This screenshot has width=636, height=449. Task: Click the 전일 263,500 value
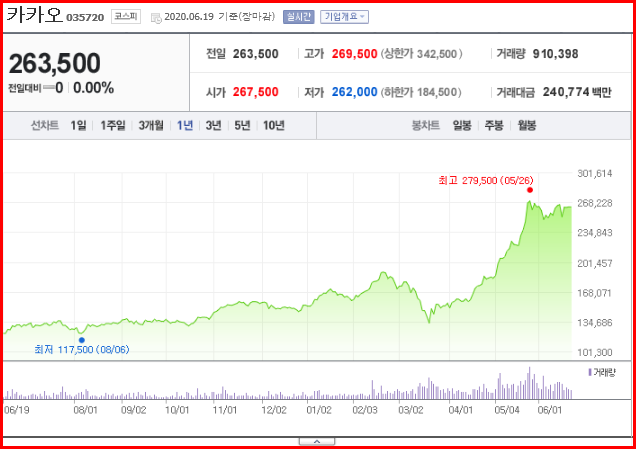256,54
